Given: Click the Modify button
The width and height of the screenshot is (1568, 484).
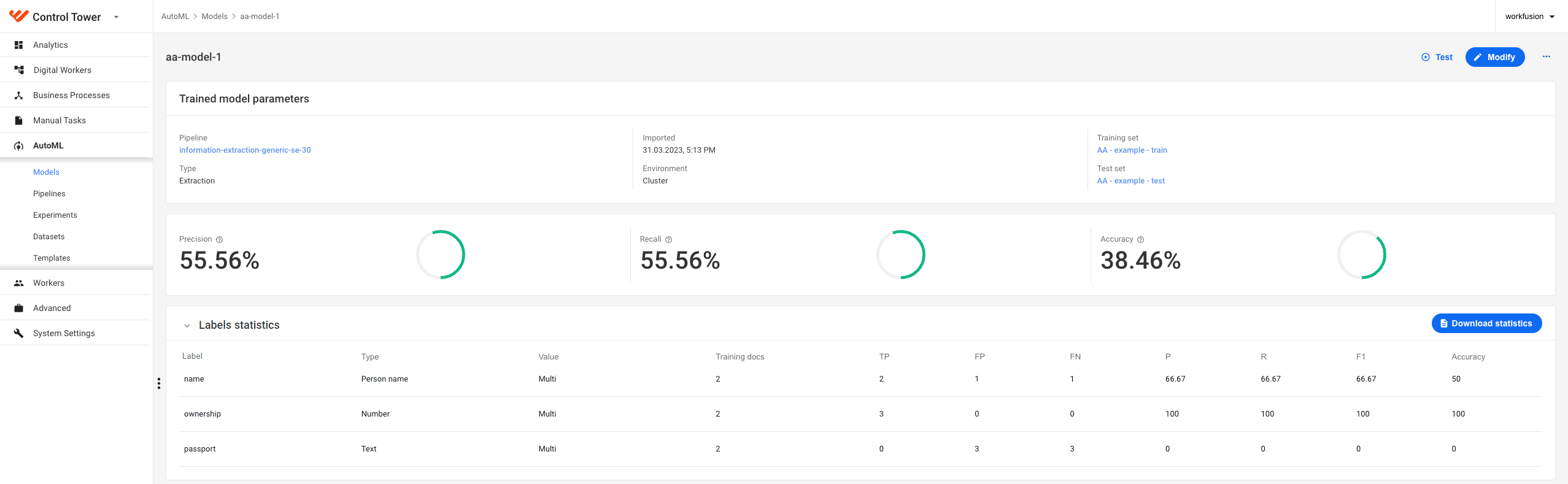Looking at the screenshot, I should 1494,57.
